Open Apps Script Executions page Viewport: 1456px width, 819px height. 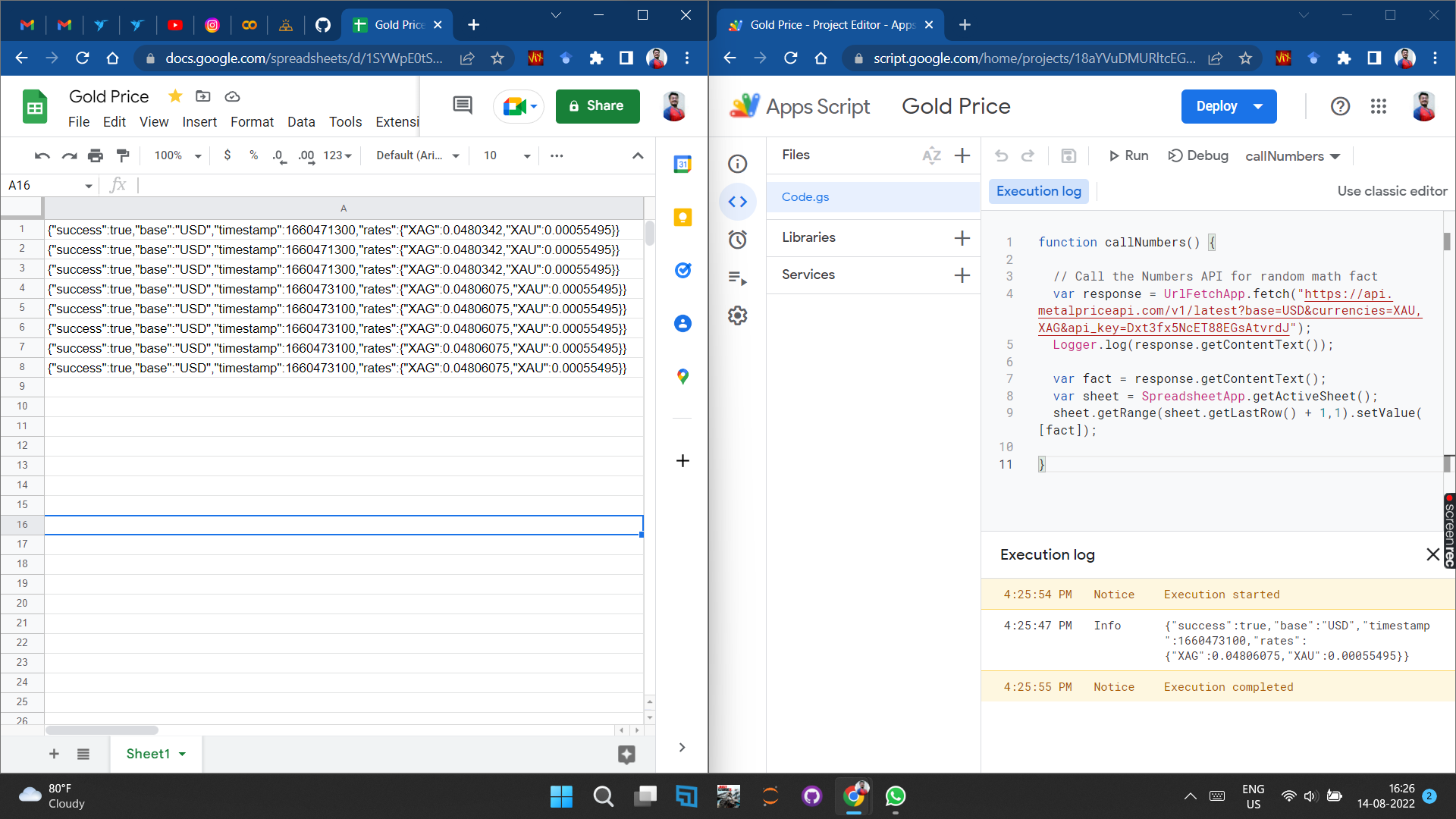click(x=738, y=278)
